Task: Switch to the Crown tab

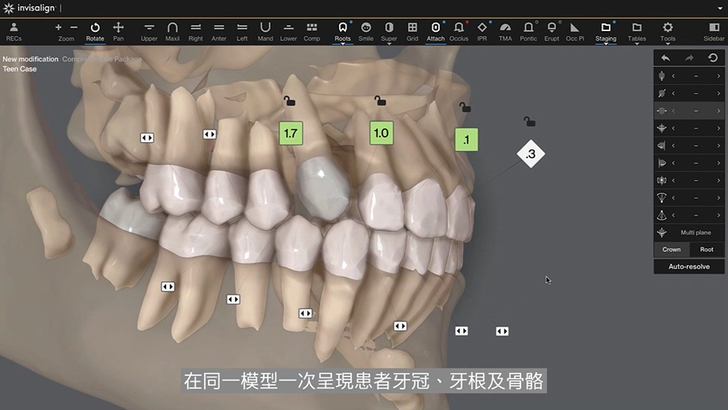Action: (671, 249)
